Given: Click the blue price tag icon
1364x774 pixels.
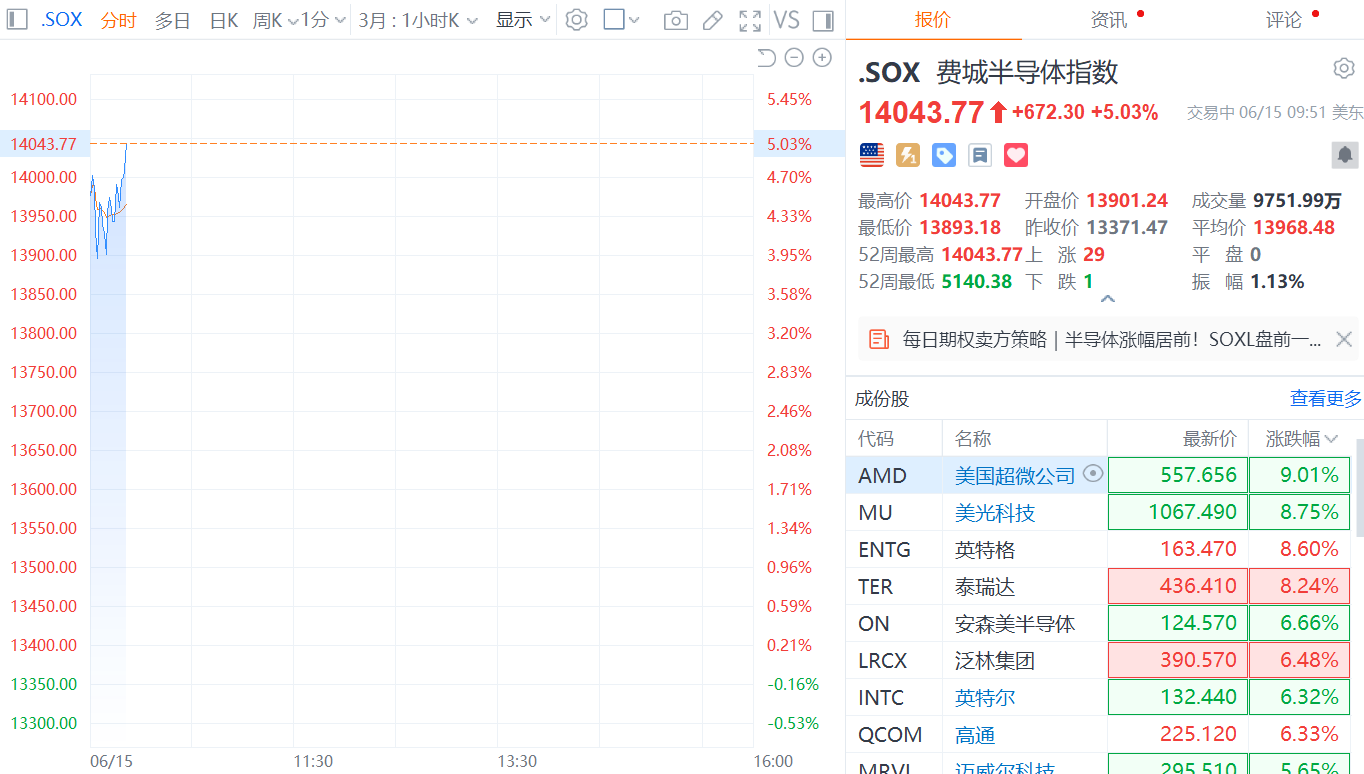Looking at the screenshot, I should pos(944,155).
